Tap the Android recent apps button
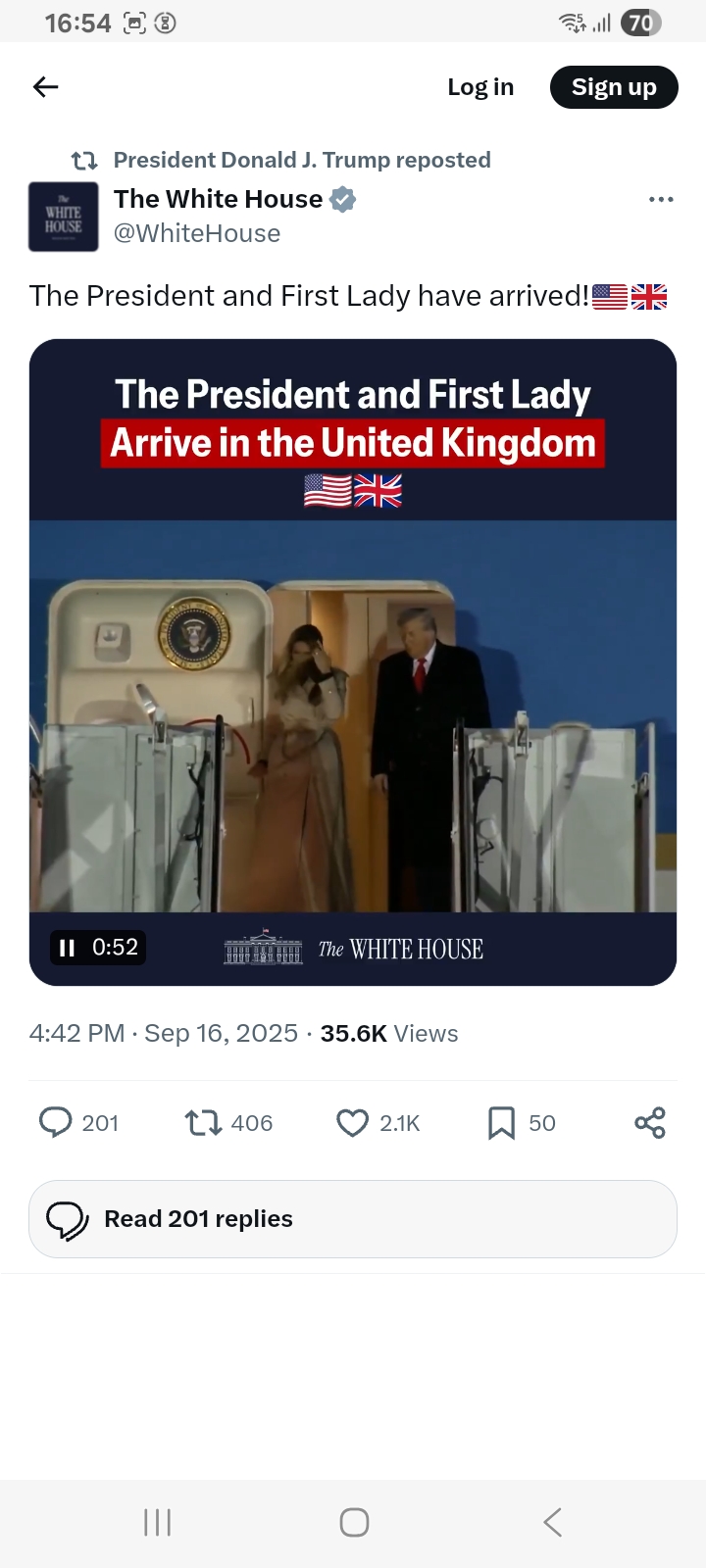 tap(157, 1522)
